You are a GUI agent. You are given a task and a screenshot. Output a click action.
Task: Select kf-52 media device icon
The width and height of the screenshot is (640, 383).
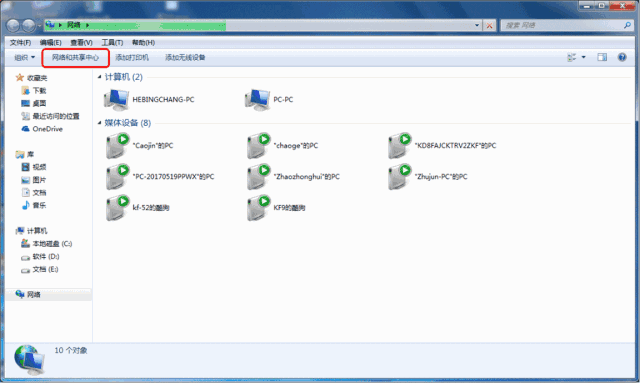(x=118, y=208)
